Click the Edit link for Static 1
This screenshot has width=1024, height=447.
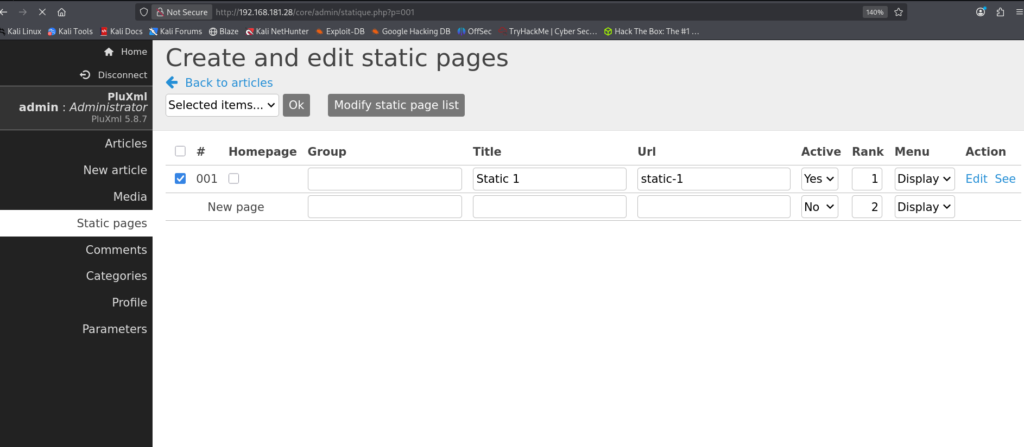click(x=976, y=179)
